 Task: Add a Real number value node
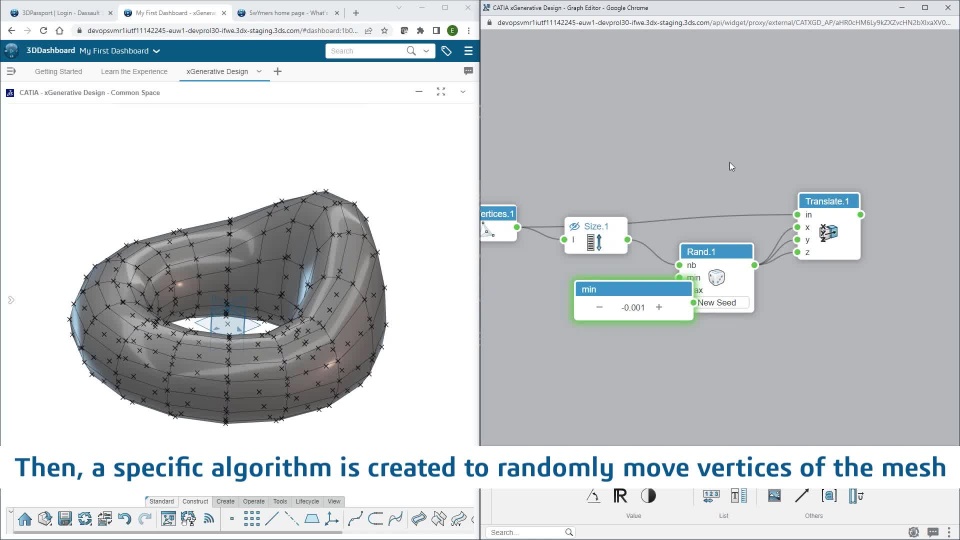(620, 496)
